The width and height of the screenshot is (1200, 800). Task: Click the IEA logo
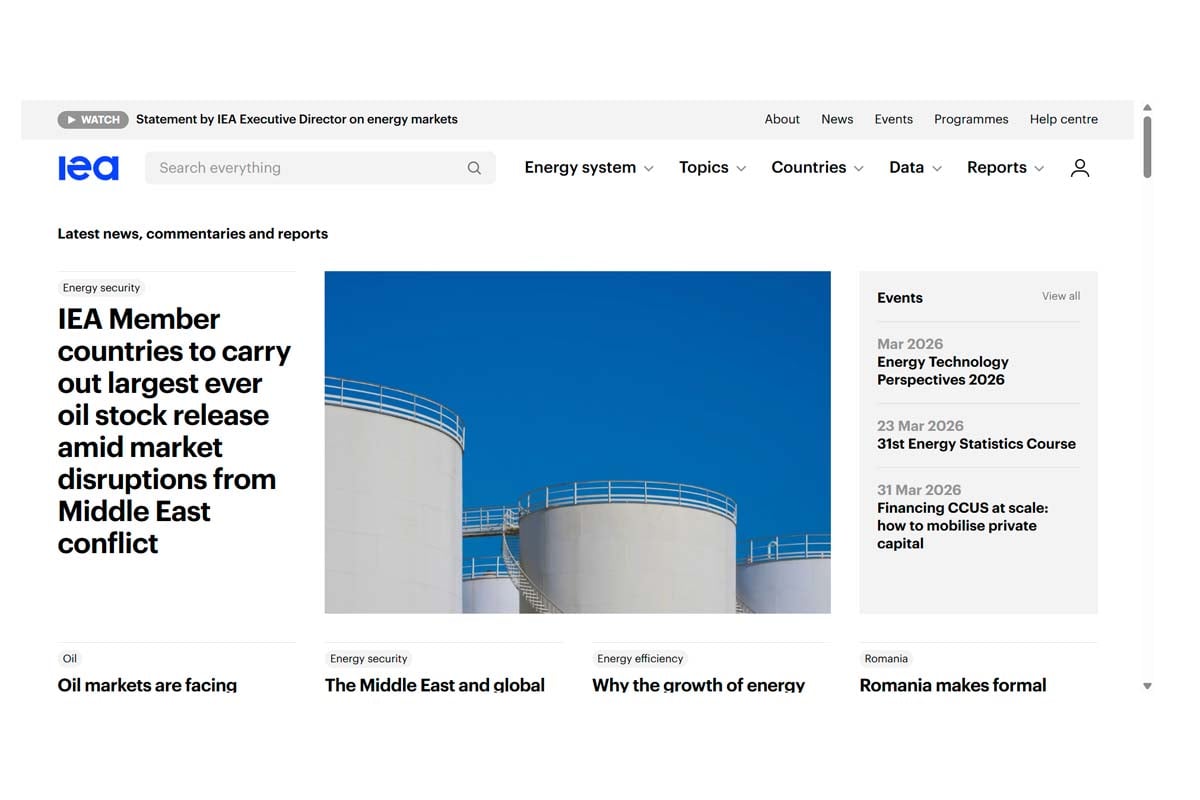point(88,167)
